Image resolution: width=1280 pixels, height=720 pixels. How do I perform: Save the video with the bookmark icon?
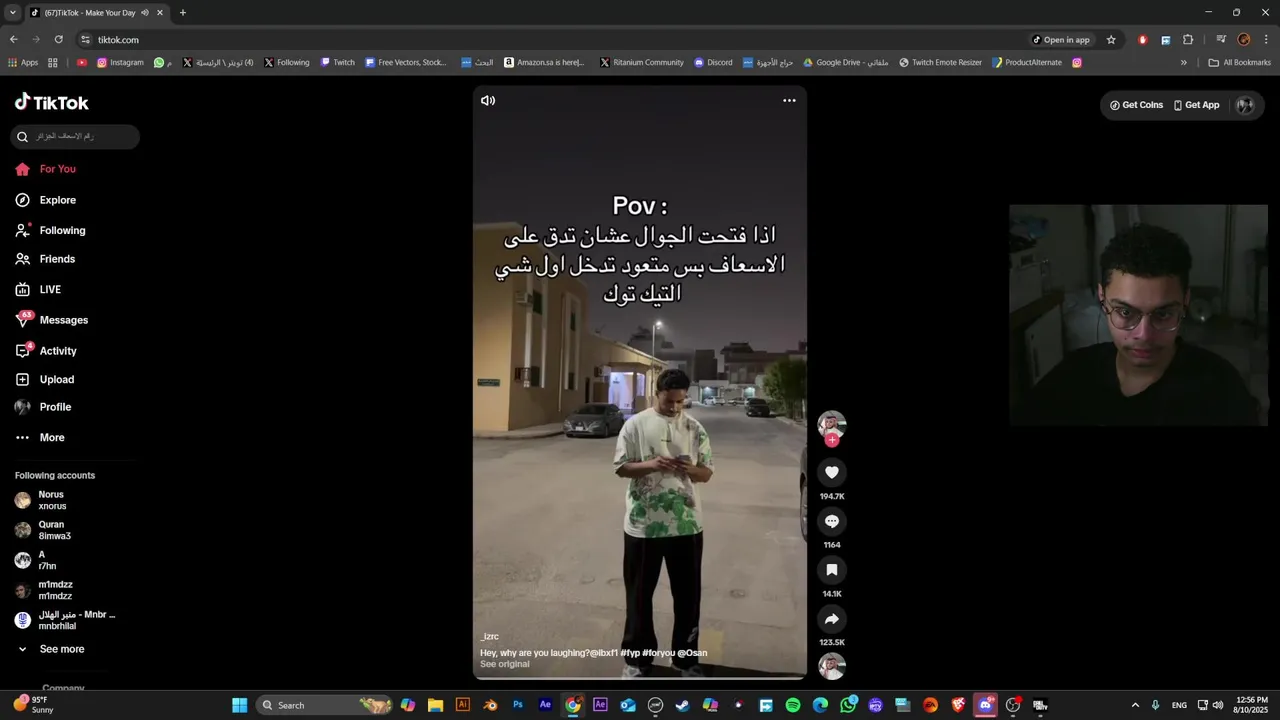[831, 570]
